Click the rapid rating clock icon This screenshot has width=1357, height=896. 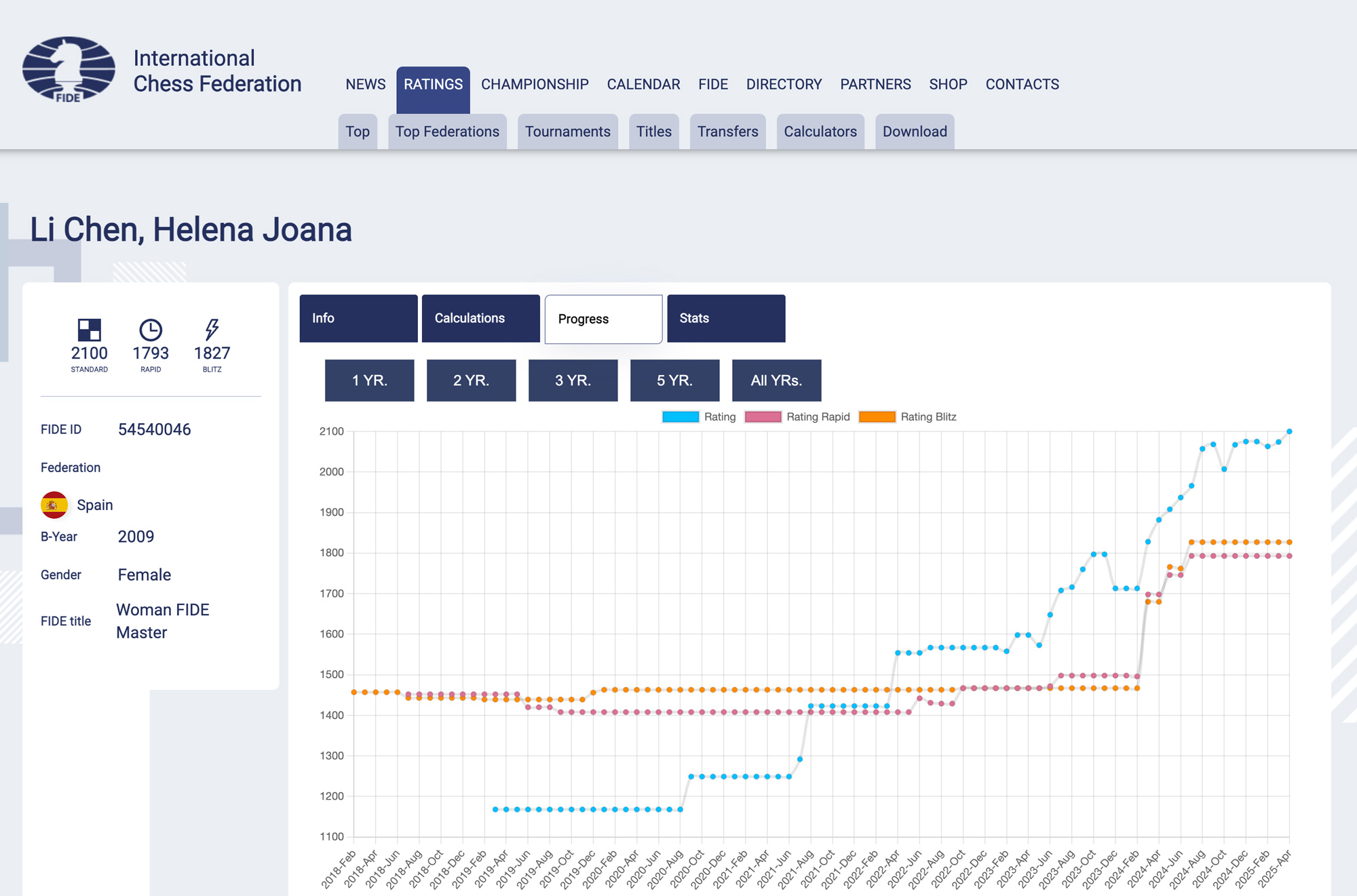[x=151, y=330]
